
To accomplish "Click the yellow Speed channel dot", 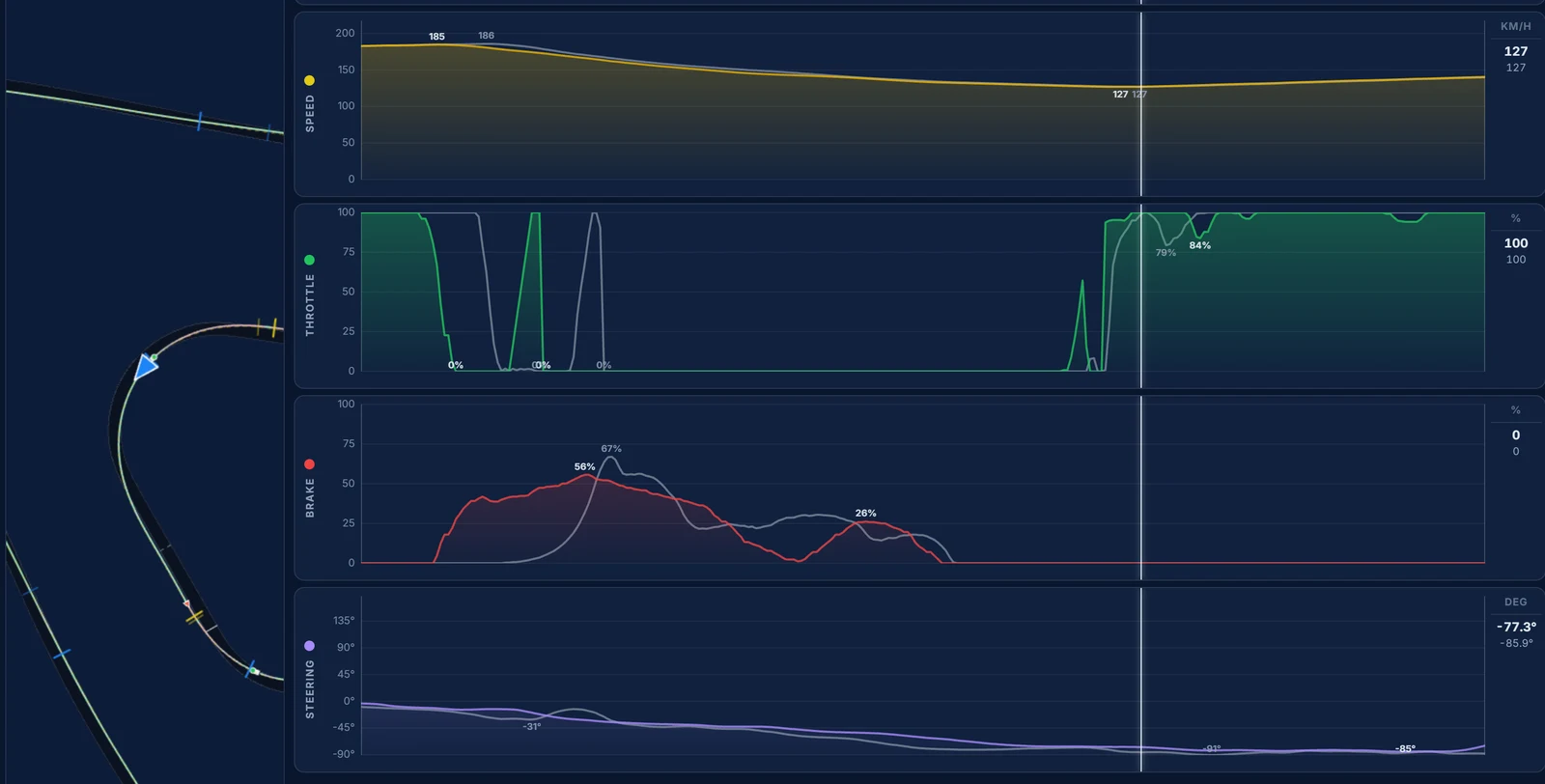I will tap(309, 80).
